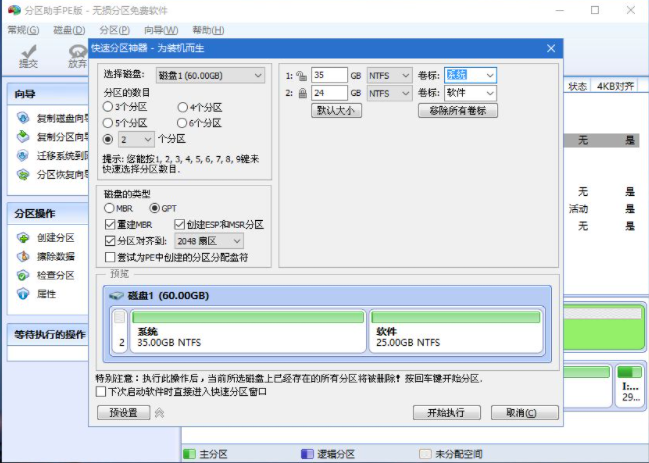Click the 属性 icon in 分区操作 panel

[23, 294]
